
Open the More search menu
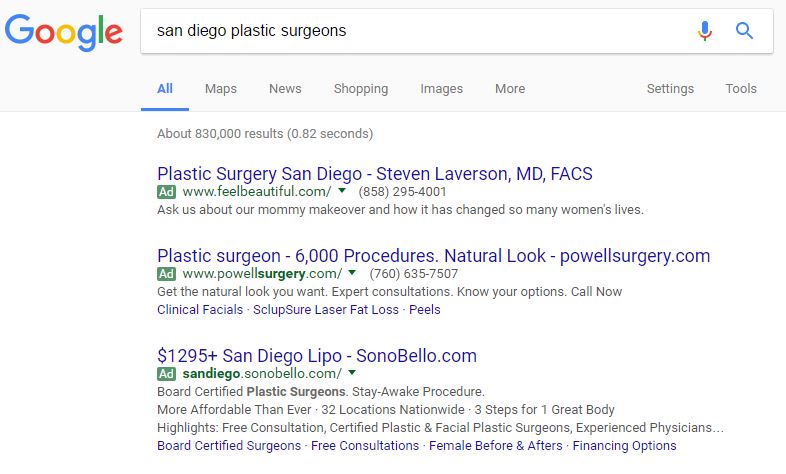click(x=510, y=89)
